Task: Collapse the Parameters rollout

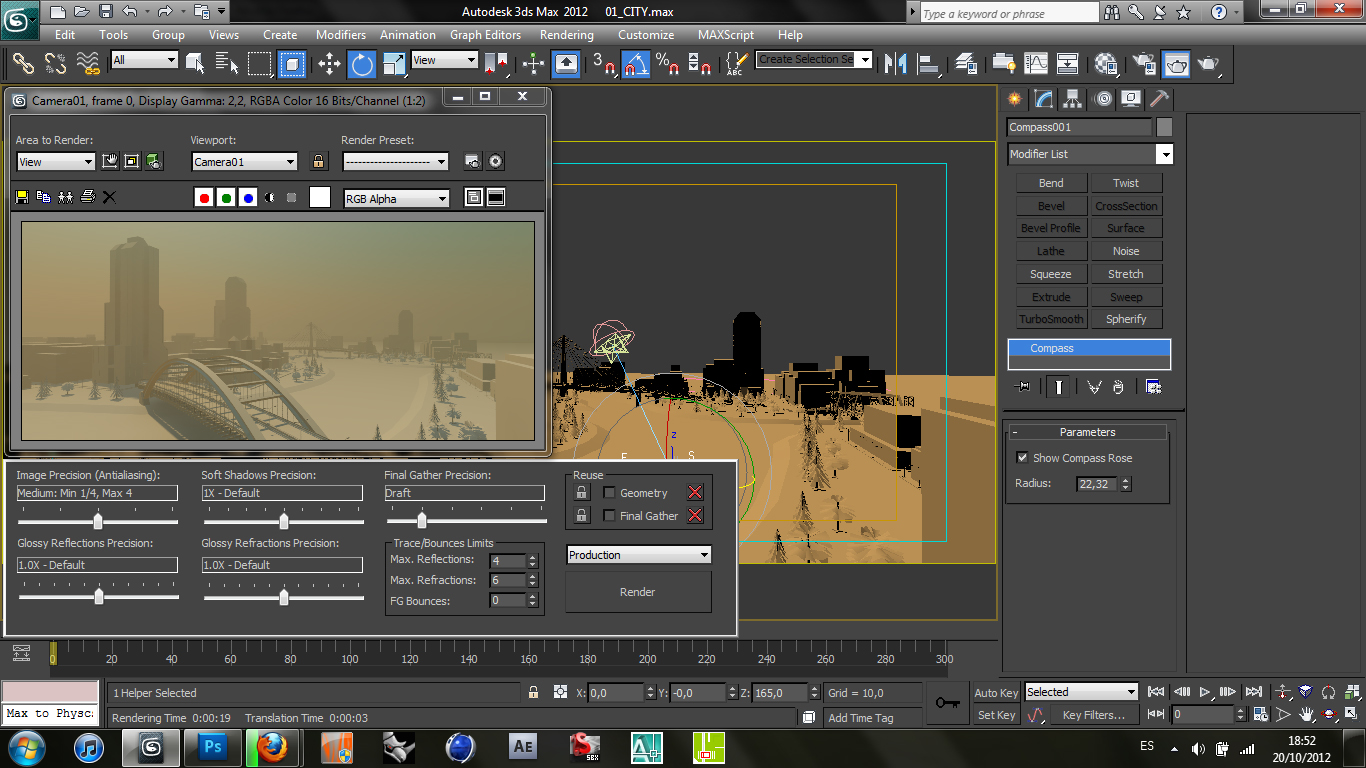Action: coord(1087,432)
